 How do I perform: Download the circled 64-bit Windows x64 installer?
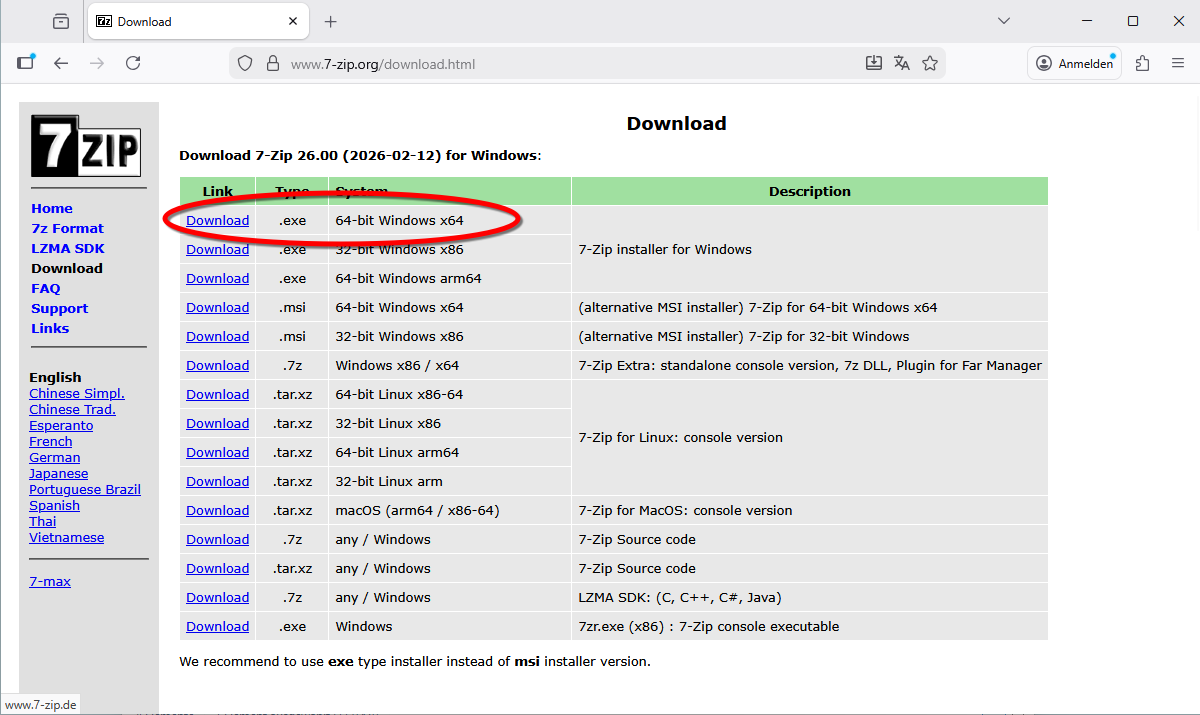coord(217,220)
